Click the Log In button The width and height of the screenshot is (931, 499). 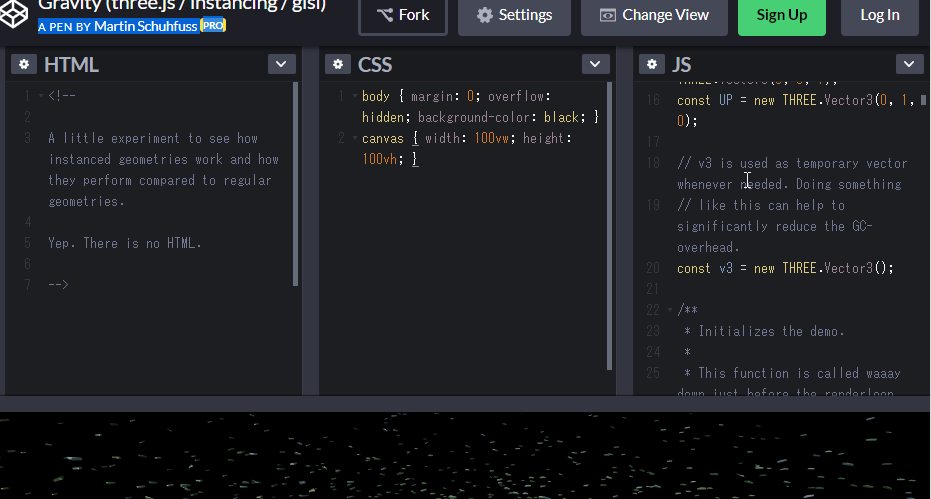click(x=879, y=15)
